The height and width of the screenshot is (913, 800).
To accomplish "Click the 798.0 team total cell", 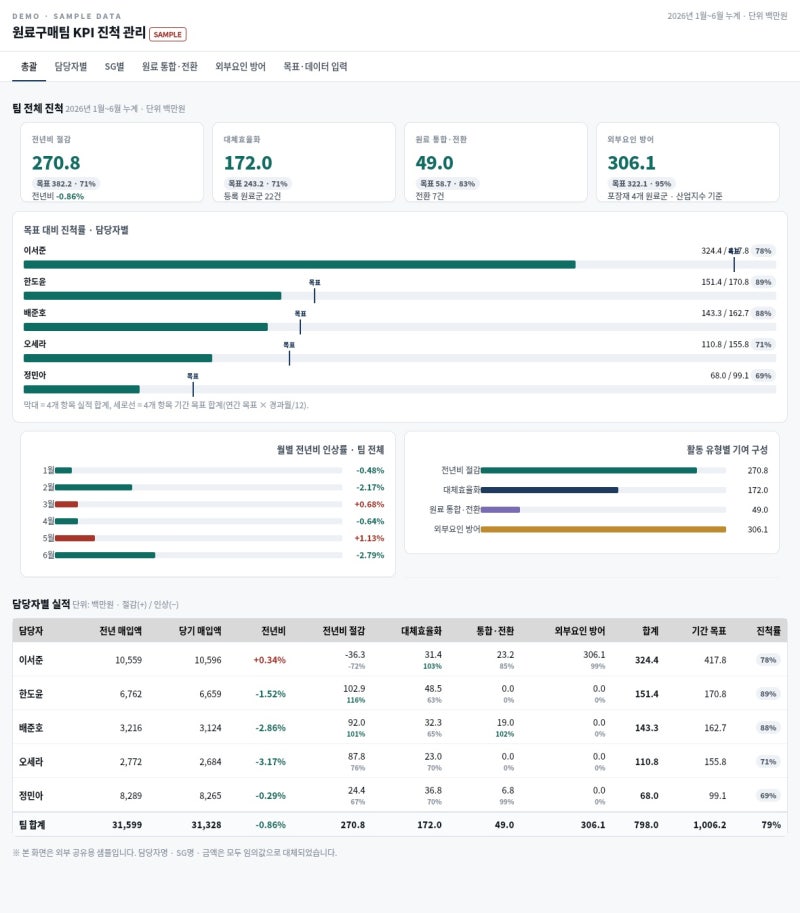I will pos(646,825).
